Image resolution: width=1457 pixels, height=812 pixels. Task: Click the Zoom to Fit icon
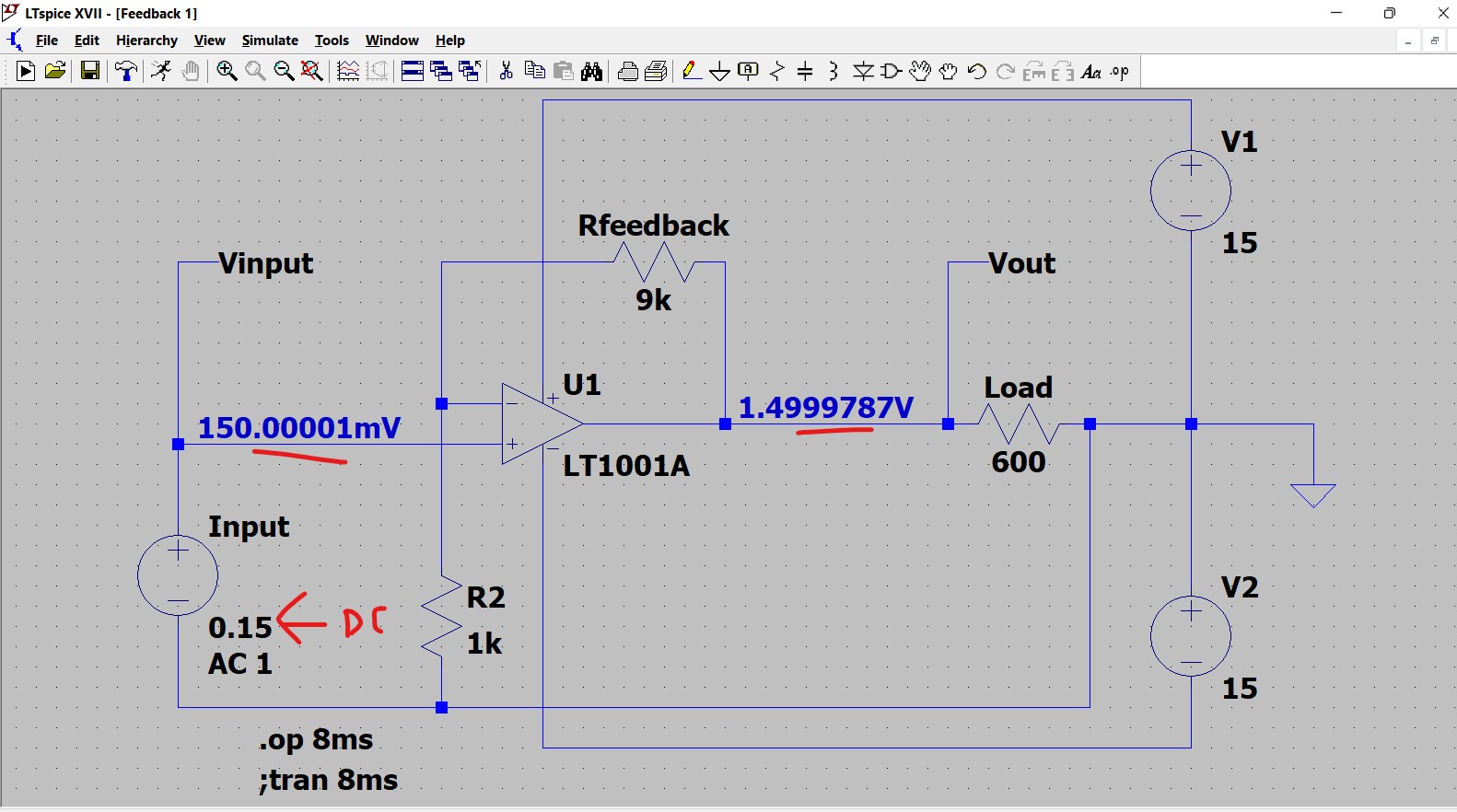coord(312,71)
